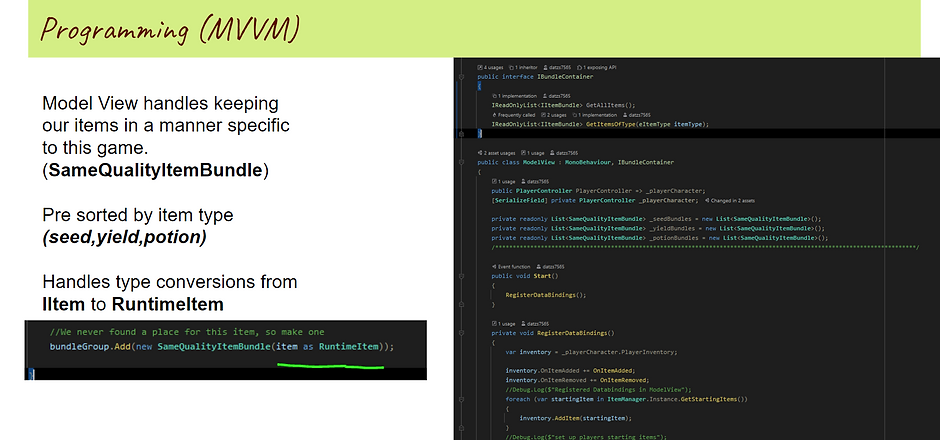The width and height of the screenshot is (940, 440).
Task: Click author datzs7565 above interface IBundleContainer
Action: (557, 68)
